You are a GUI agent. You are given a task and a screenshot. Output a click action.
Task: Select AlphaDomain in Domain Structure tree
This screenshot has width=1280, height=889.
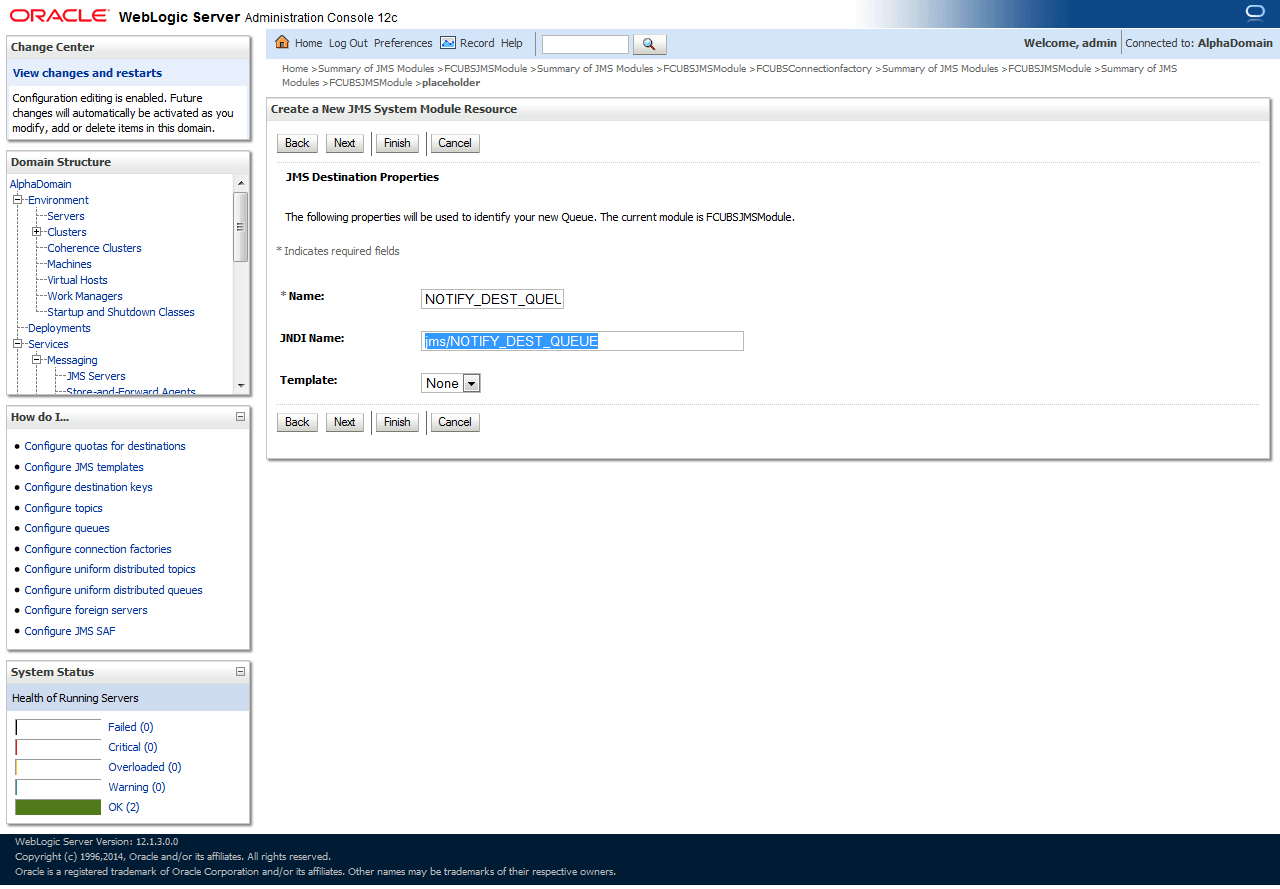click(41, 184)
